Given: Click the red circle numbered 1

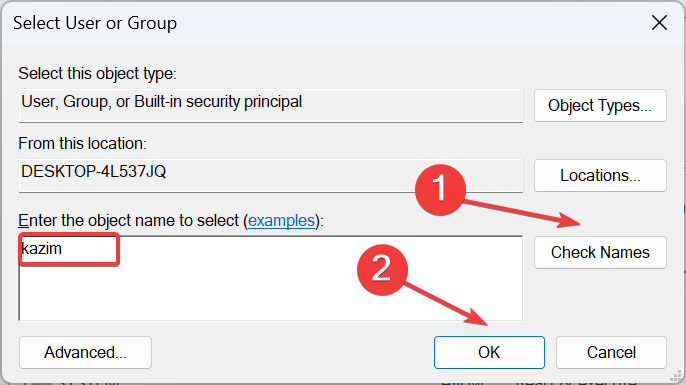Looking at the screenshot, I should click(x=440, y=189).
